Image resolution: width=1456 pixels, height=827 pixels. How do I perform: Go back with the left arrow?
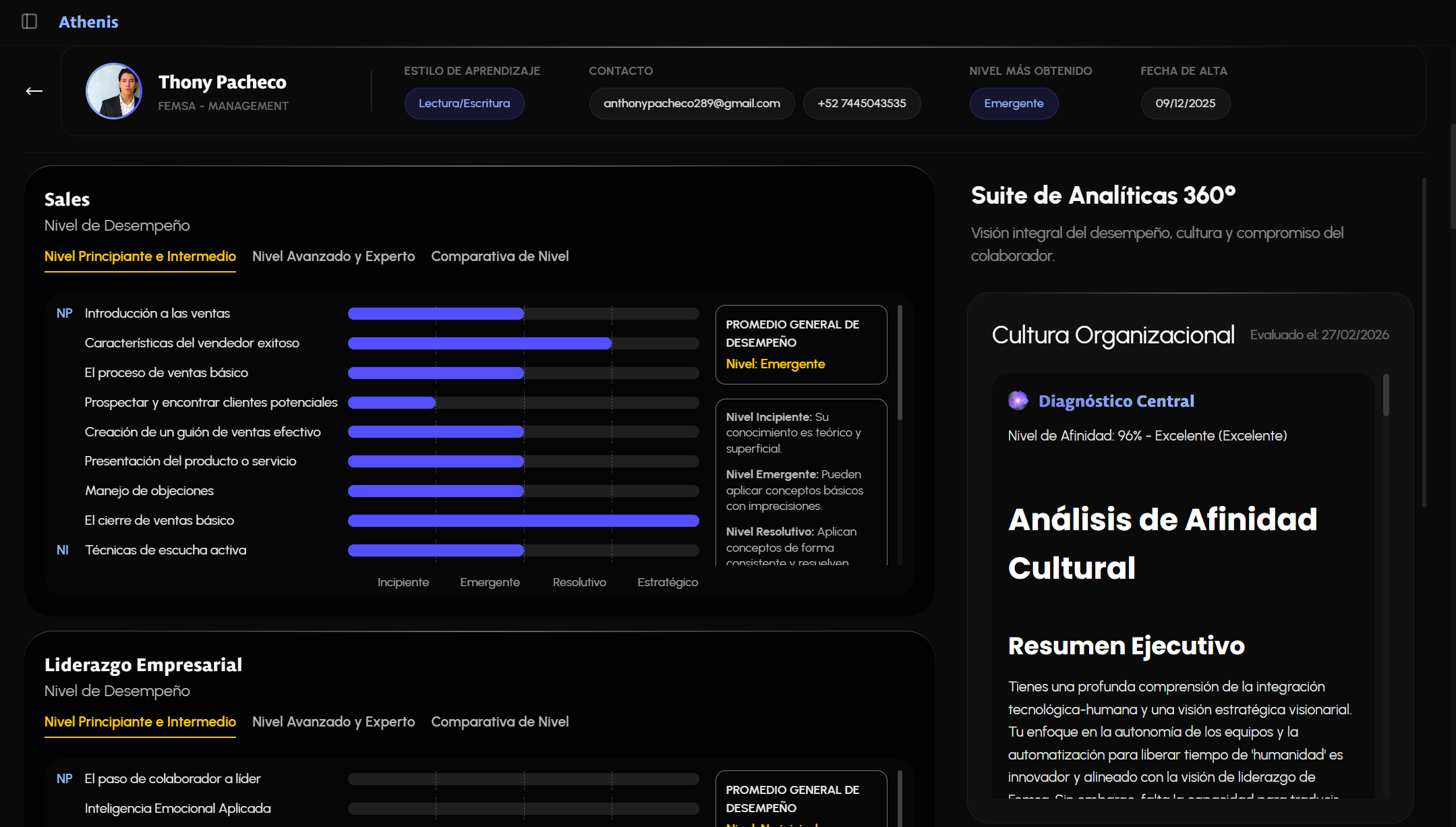pos(34,91)
